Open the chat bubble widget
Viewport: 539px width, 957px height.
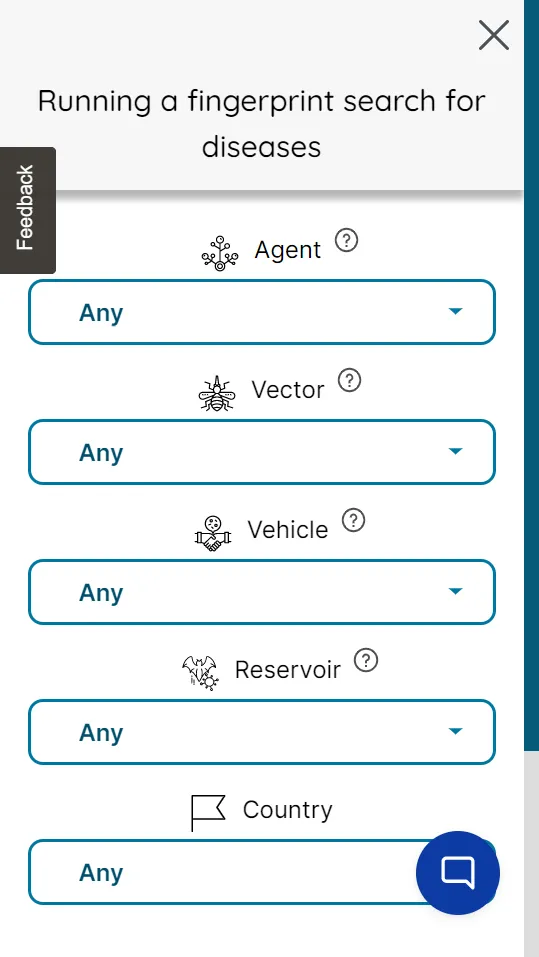pyautogui.click(x=458, y=873)
